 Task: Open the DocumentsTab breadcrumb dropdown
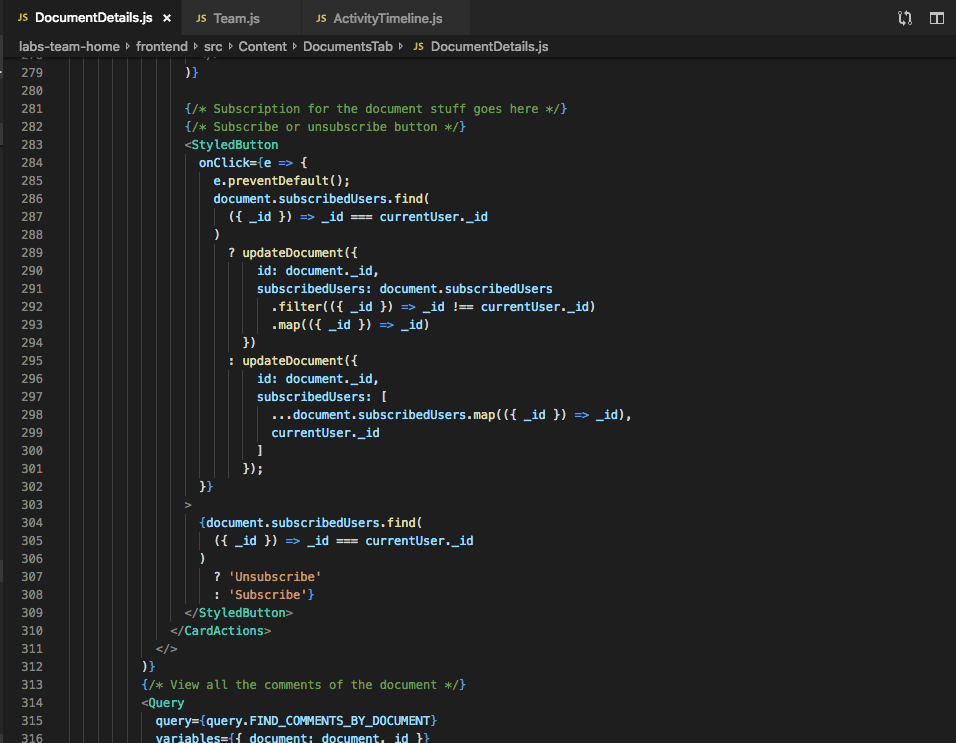347,47
